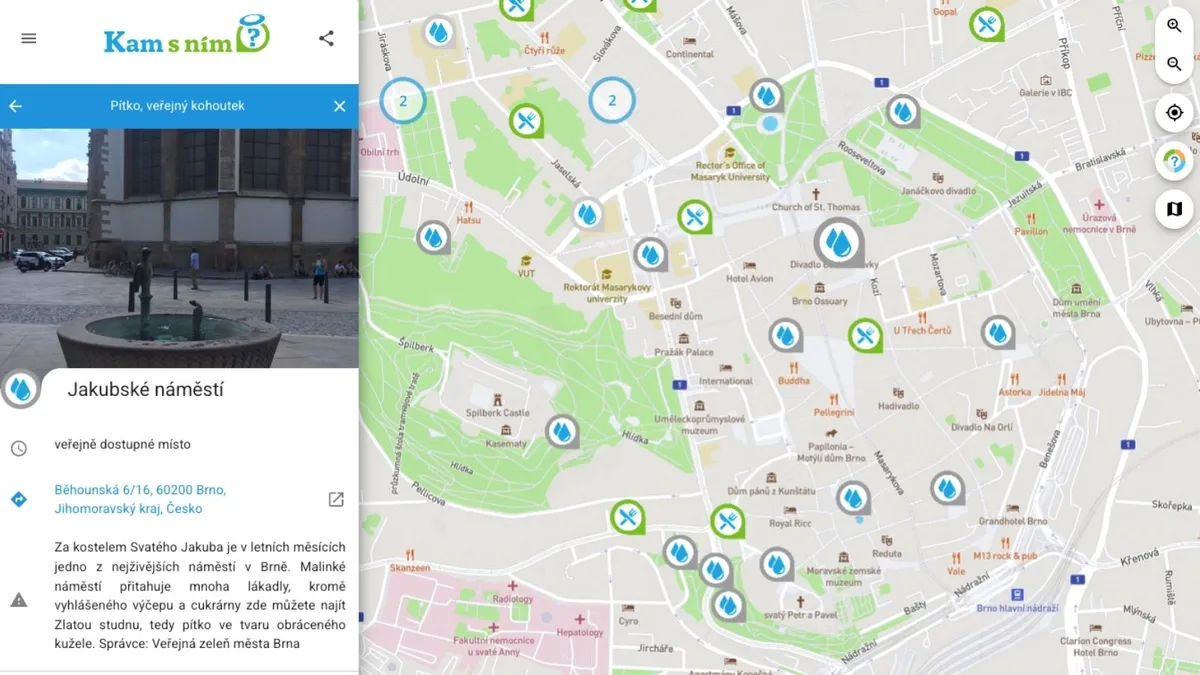
Task: Click the Pražák Palace label
Action: [x=684, y=352]
